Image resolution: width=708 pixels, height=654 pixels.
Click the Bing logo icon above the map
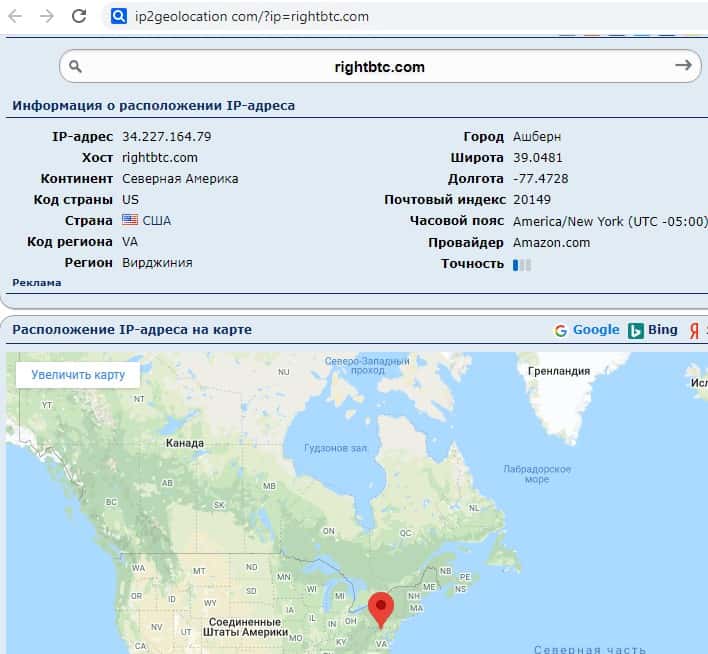point(636,331)
